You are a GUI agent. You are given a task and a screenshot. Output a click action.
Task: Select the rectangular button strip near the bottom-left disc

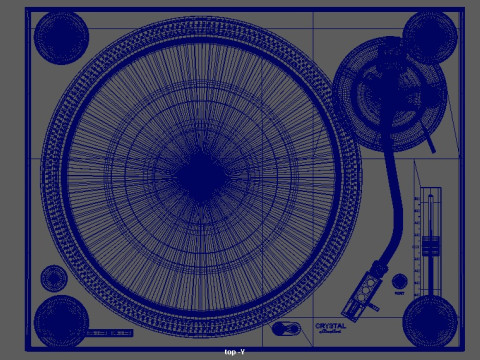click(110, 333)
